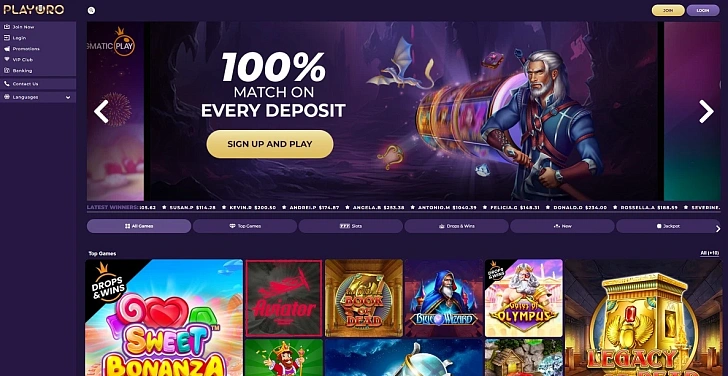This screenshot has height=376, width=728.
Task: Go to previous banner slide arrow
Action: click(x=101, y=111)
